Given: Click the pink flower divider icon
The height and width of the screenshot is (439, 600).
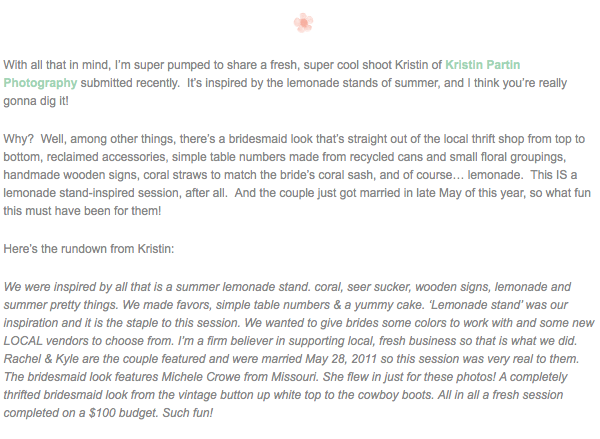Looking at the screenshot, I should pyautogui.click(x=303, y=23).
